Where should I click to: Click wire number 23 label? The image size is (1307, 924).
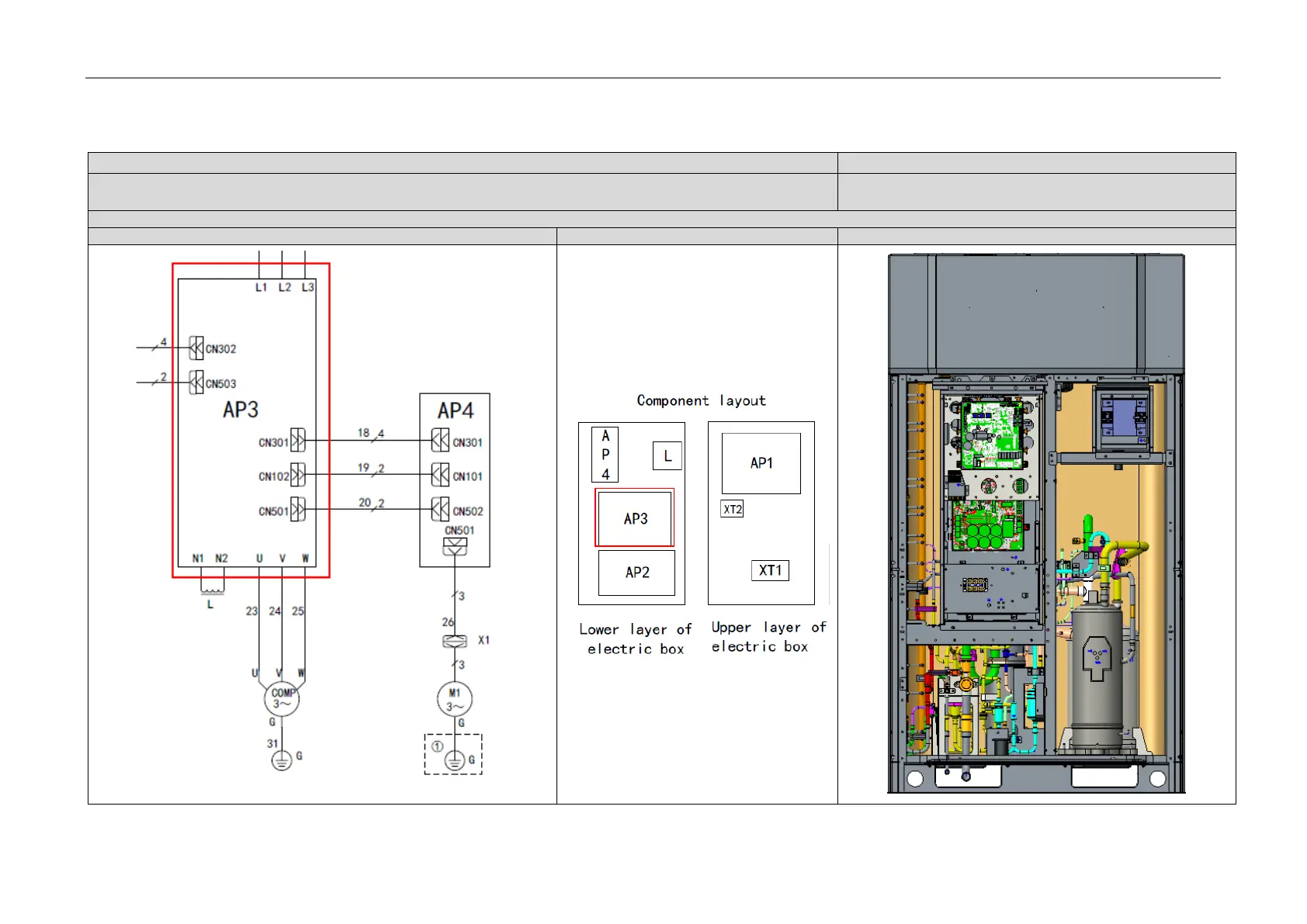tap(251, 611)
